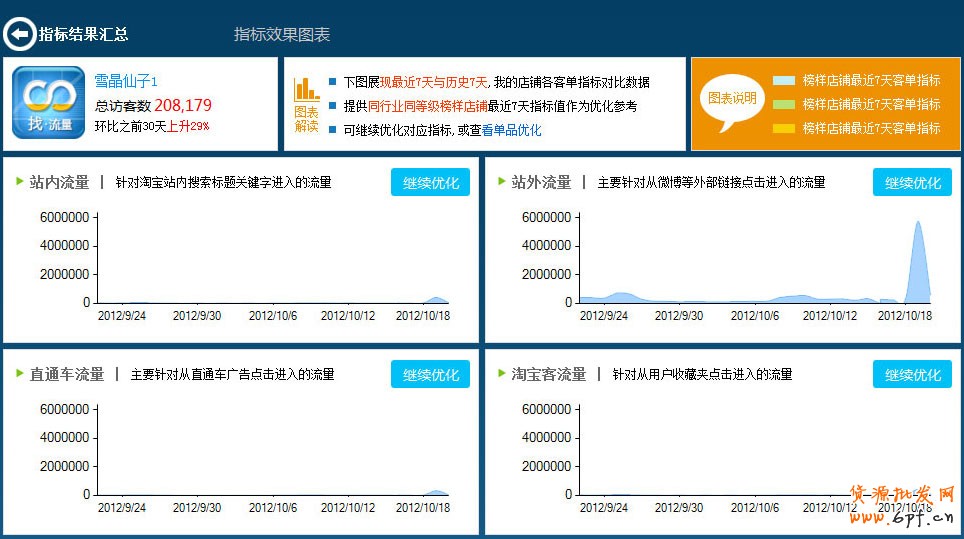Image resolution: width=964 pixels, height=539 pixels.
Task: Open the 指标效果图表 tab
Action: coord(281,34)
